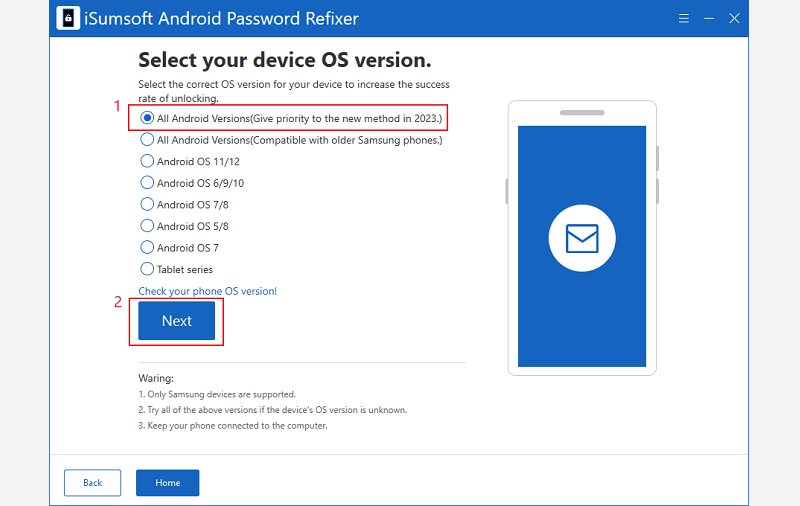The height and width of the screenshot is (506, 800).
Task: Click the envelope icon on phone illustration
Action: 582,238
